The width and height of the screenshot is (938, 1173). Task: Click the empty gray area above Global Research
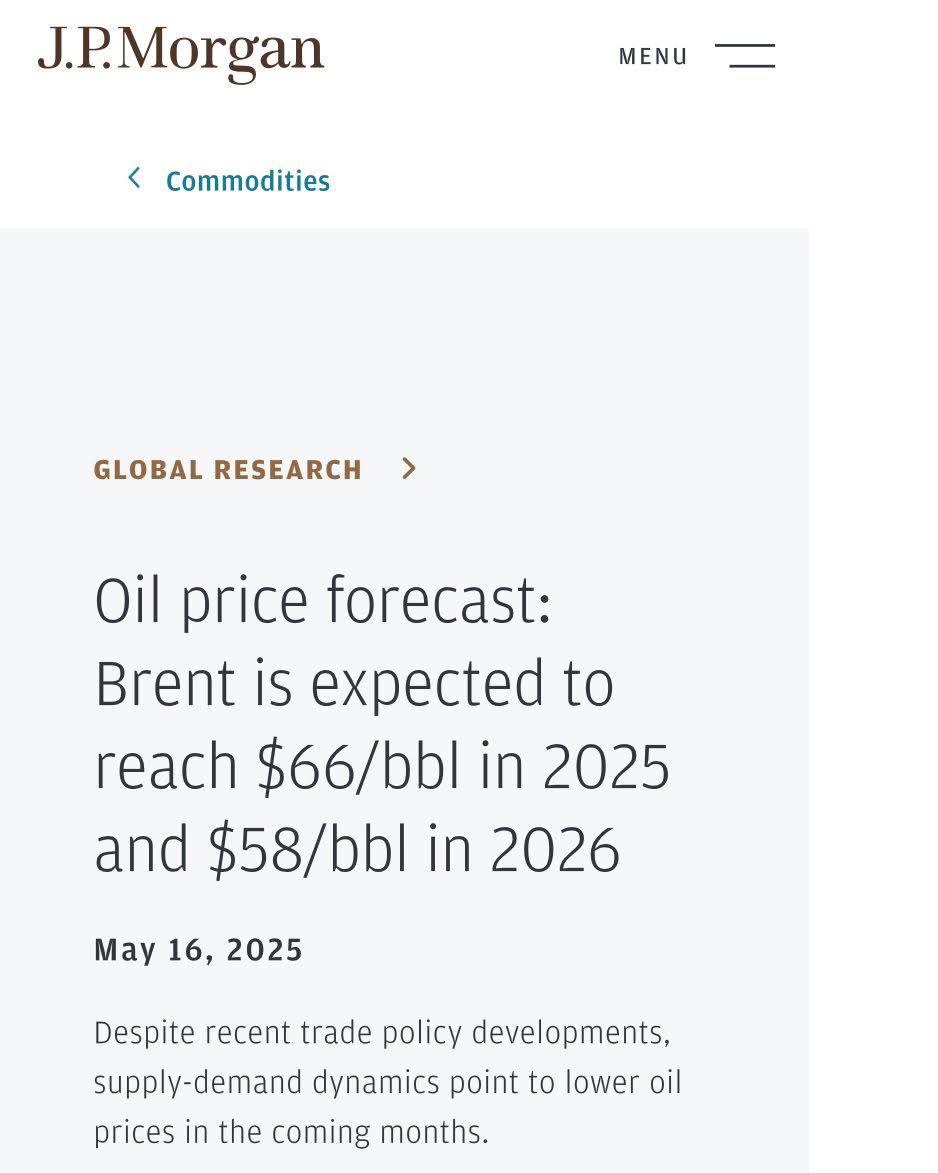point(404,337)
